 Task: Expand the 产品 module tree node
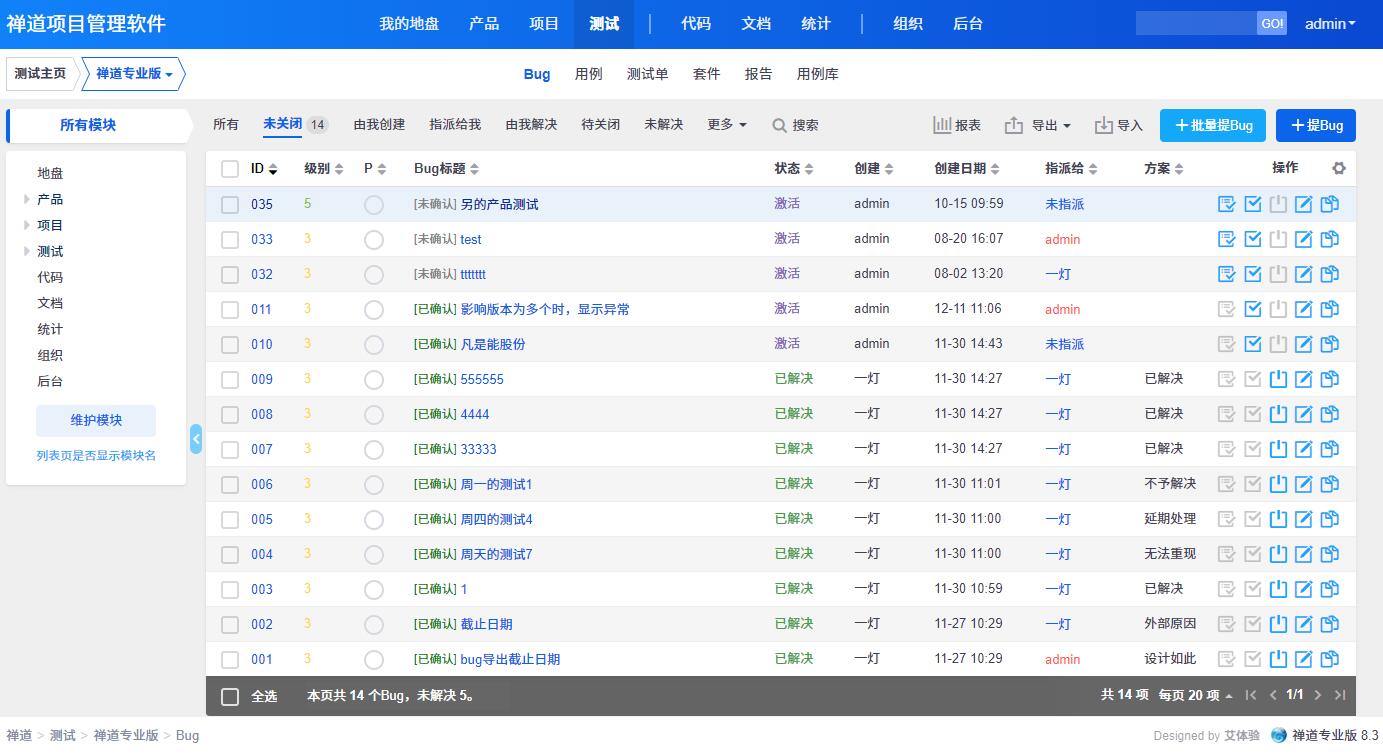point(27,199)
